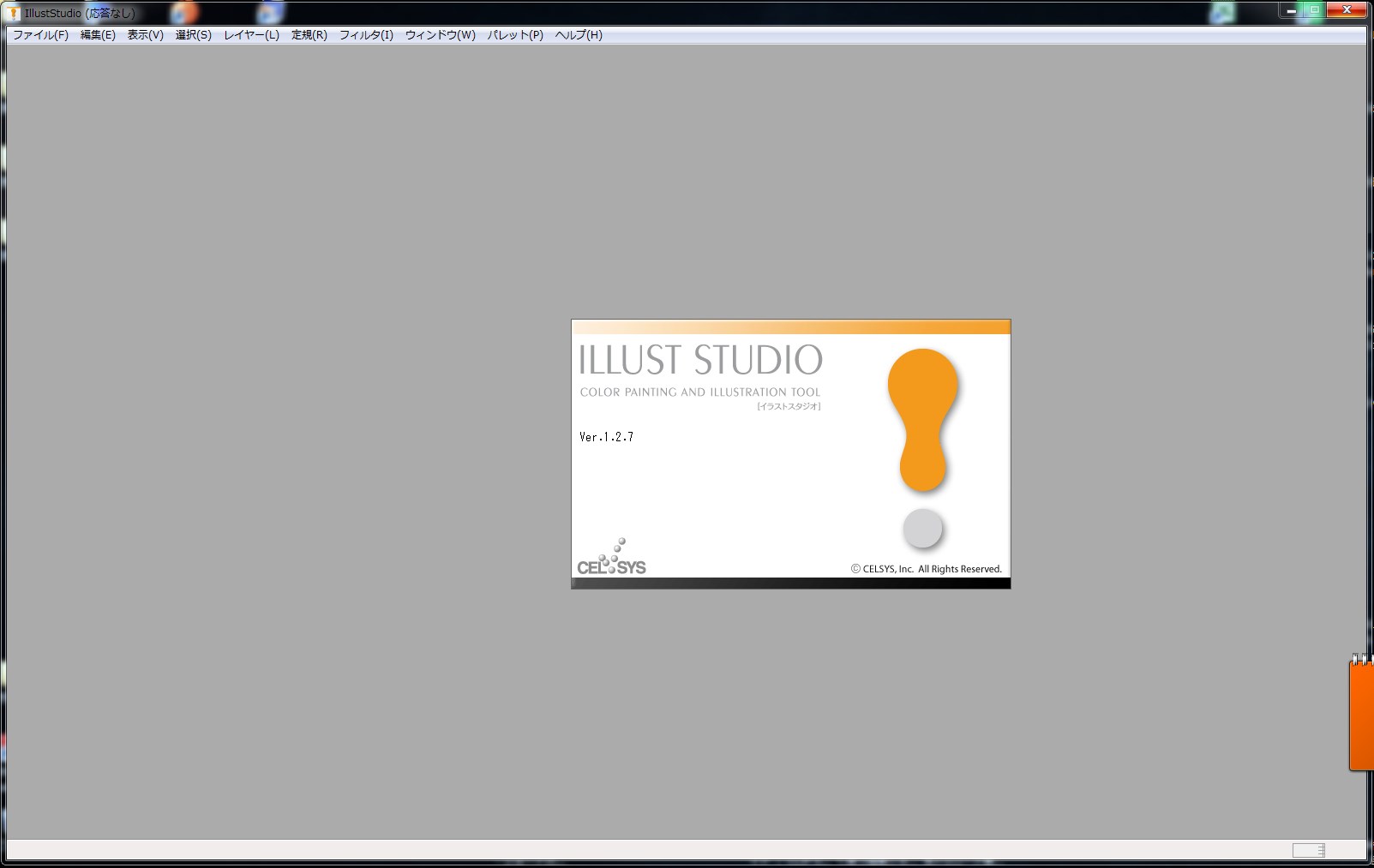Open the レイヤー(L) menu
Screen dimensions: 1374x868
[251, 35]
